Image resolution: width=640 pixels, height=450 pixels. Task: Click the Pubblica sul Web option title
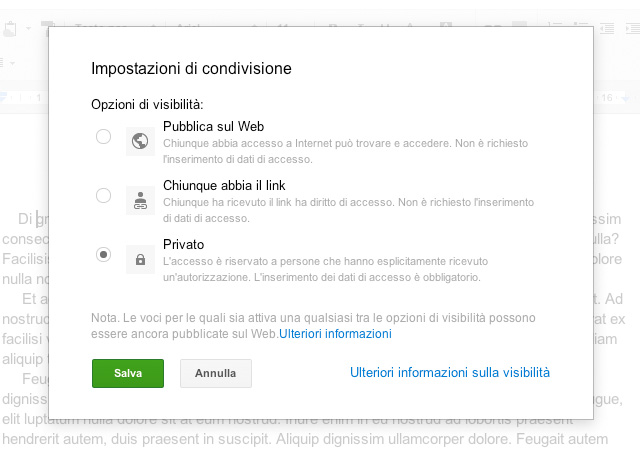tap(213, 125)
